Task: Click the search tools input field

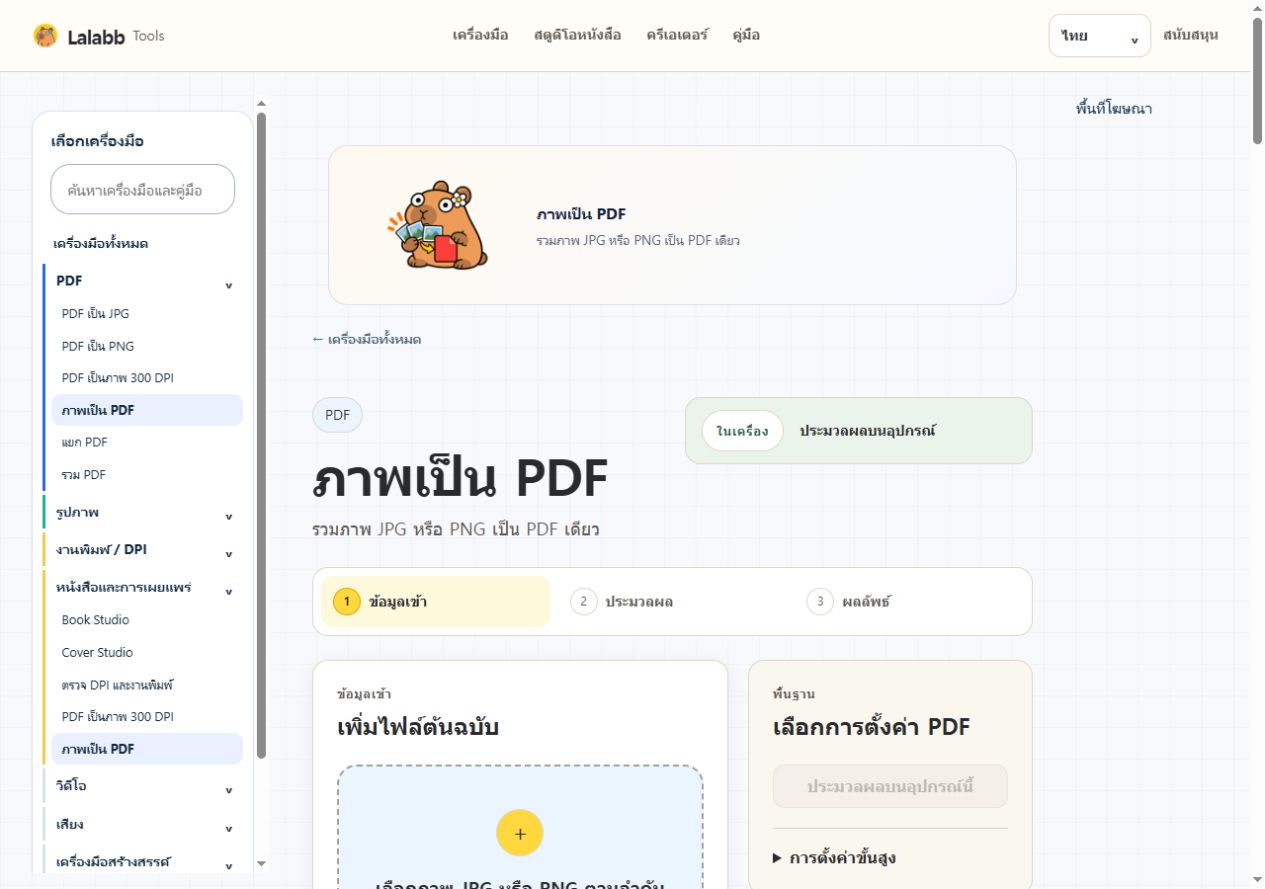Action: (x=143, y=190)
